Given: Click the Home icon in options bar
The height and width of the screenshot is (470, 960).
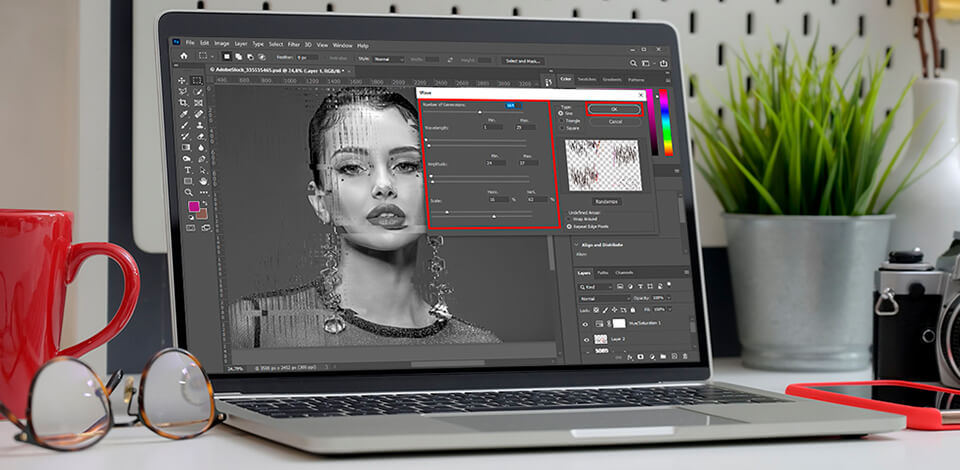Looking at the screenshot, I should (184, 56).
